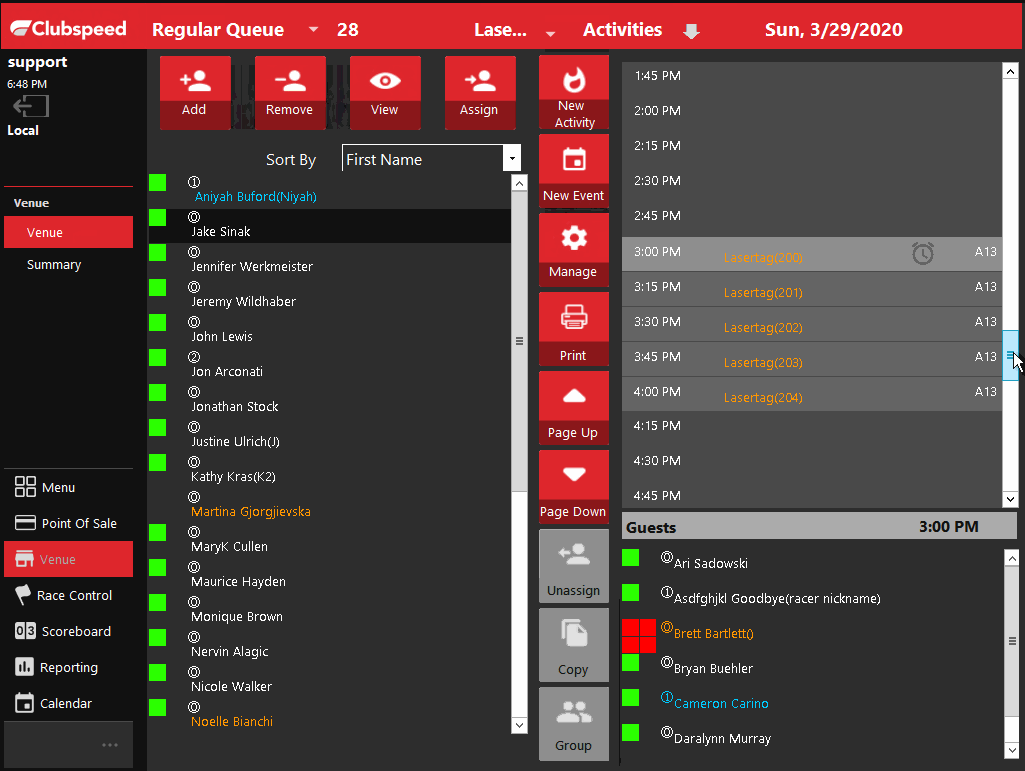Click the Unassign icon button
The image size is (1025, 771).
click(x=574, y=566)
